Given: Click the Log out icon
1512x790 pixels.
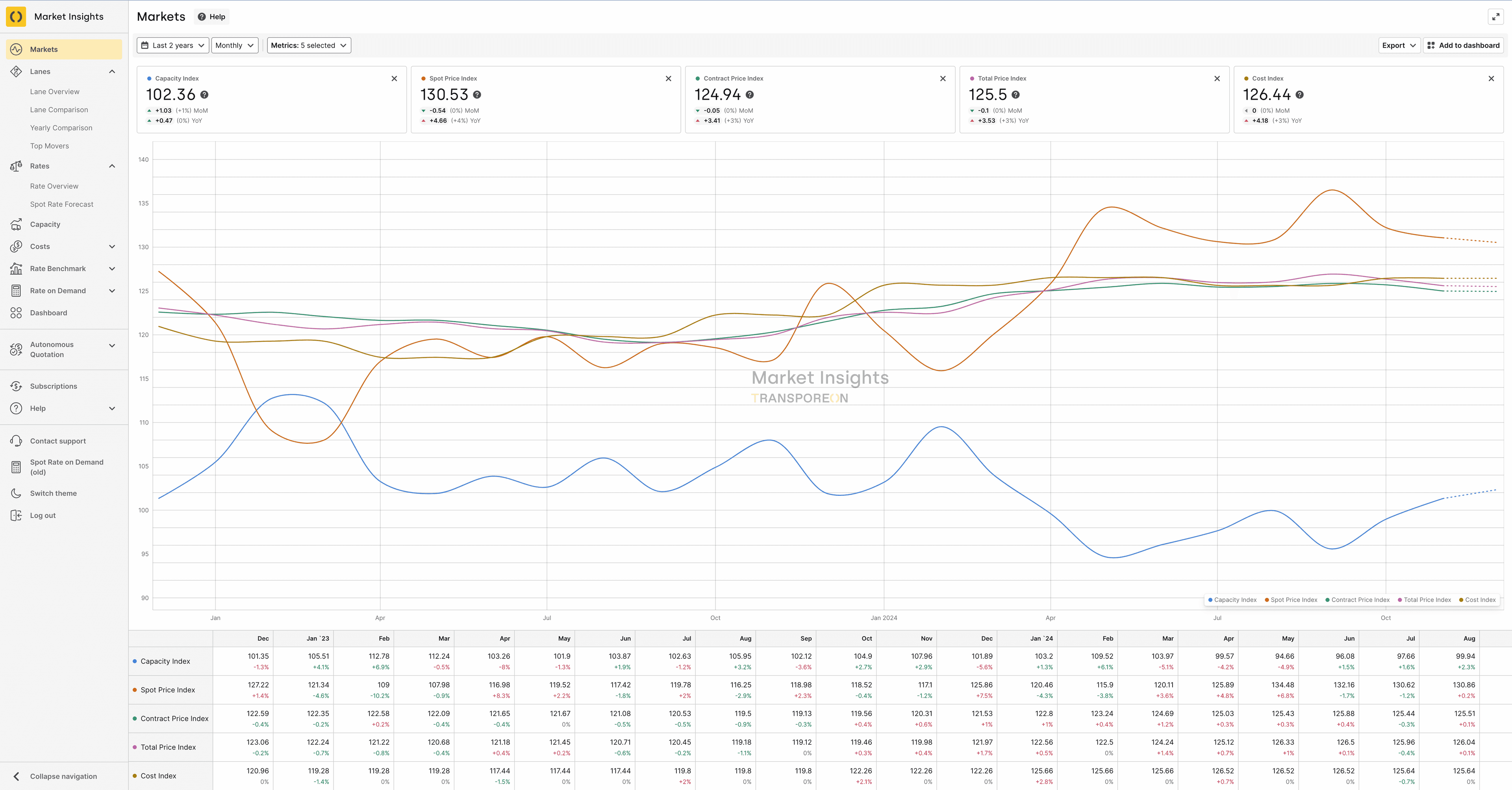Looking at the screenshot, I should tap(16, 516).
